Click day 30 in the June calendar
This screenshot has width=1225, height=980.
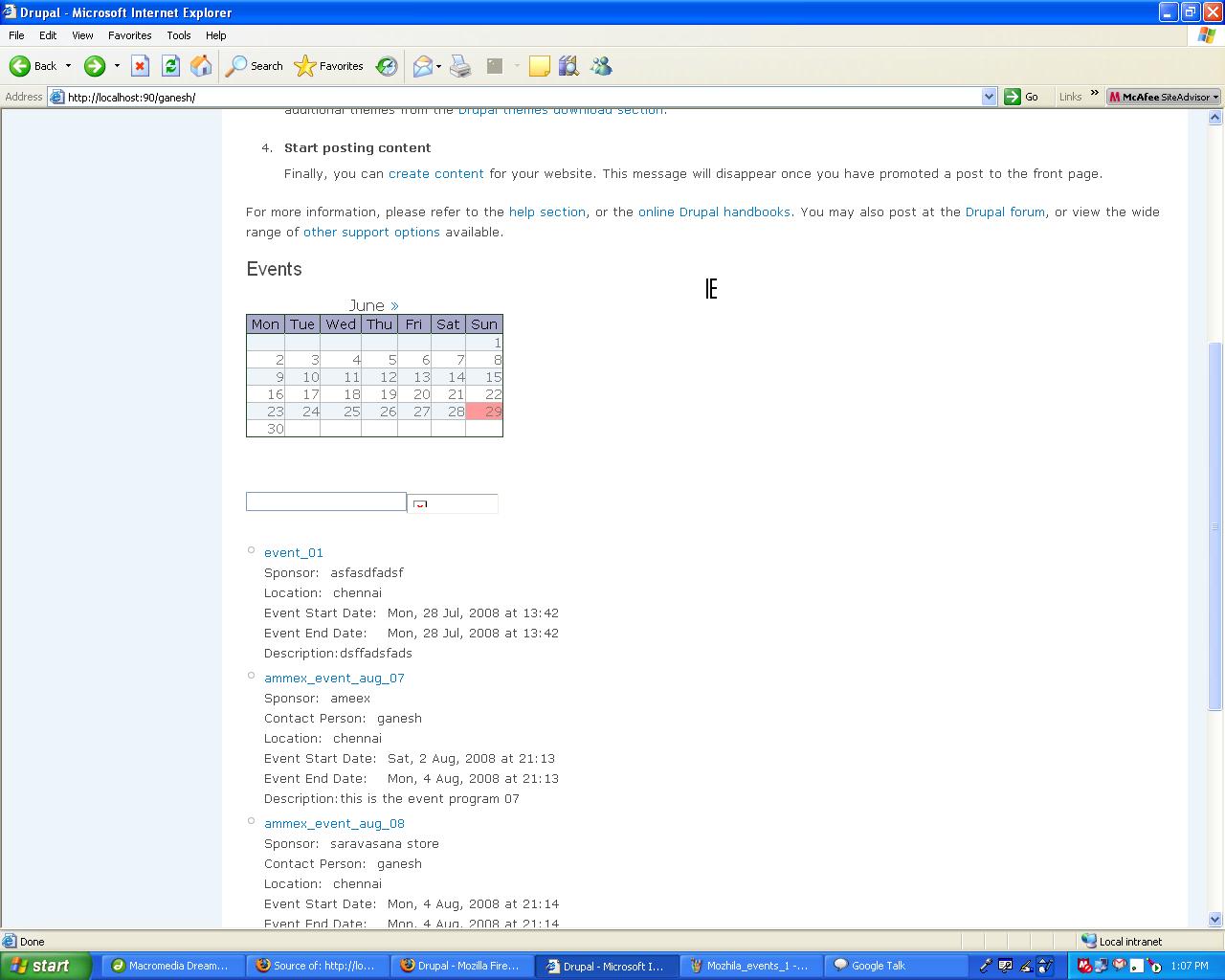266,429
